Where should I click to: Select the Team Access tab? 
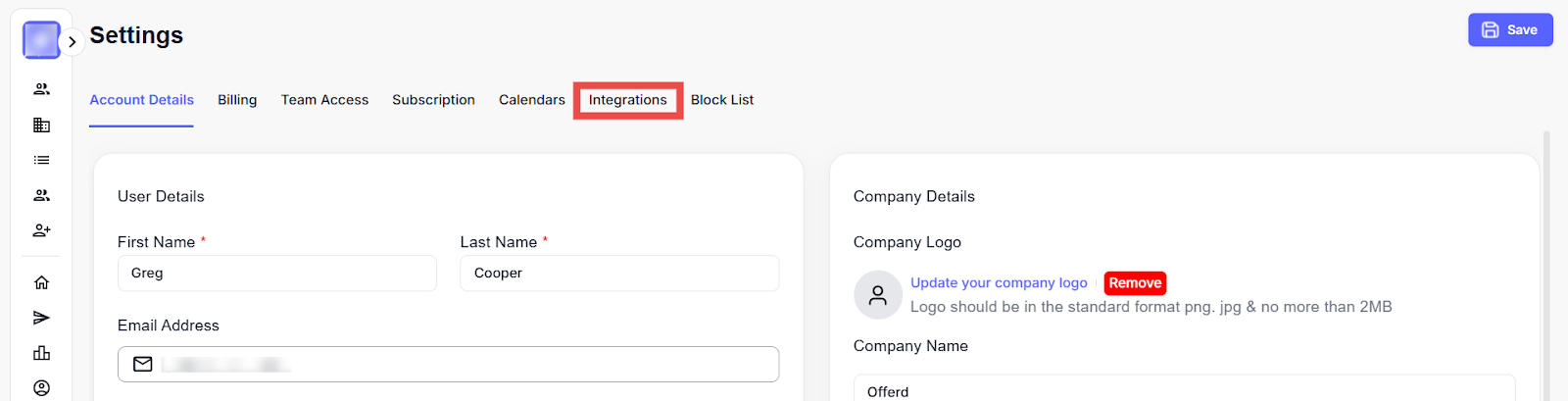(x=324, y=100)
